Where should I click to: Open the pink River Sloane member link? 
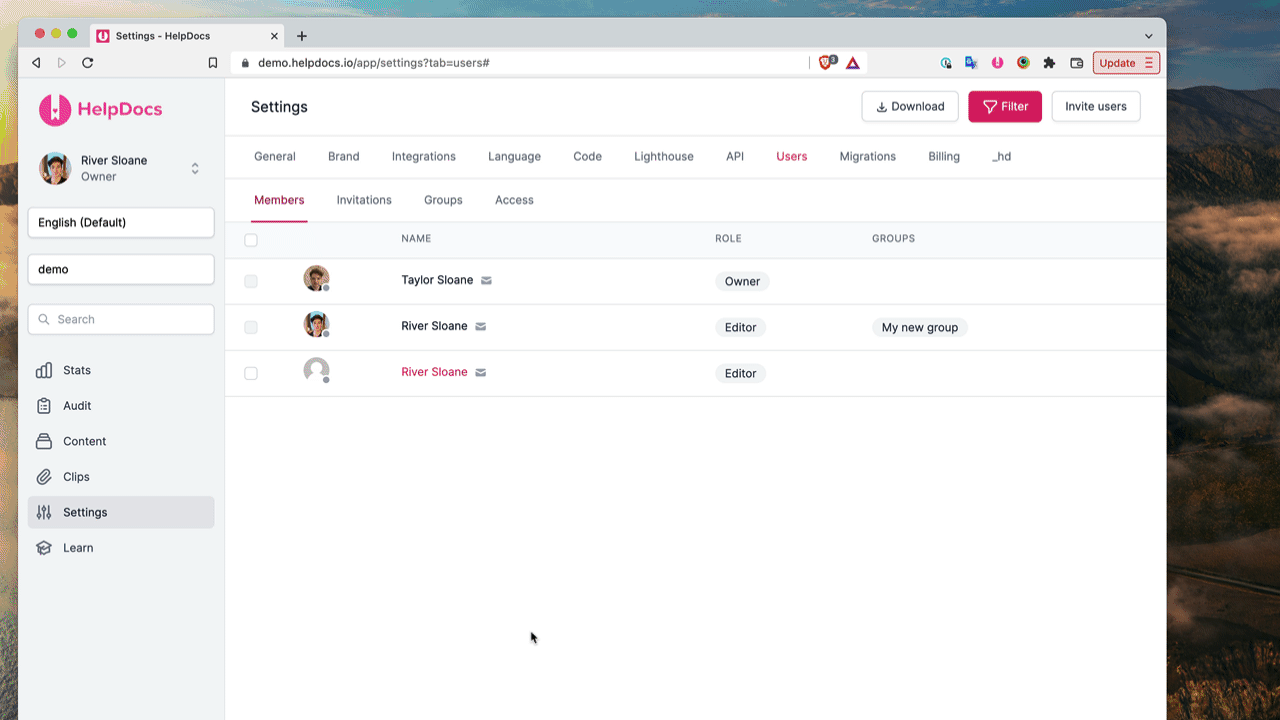tap(434, 372)
